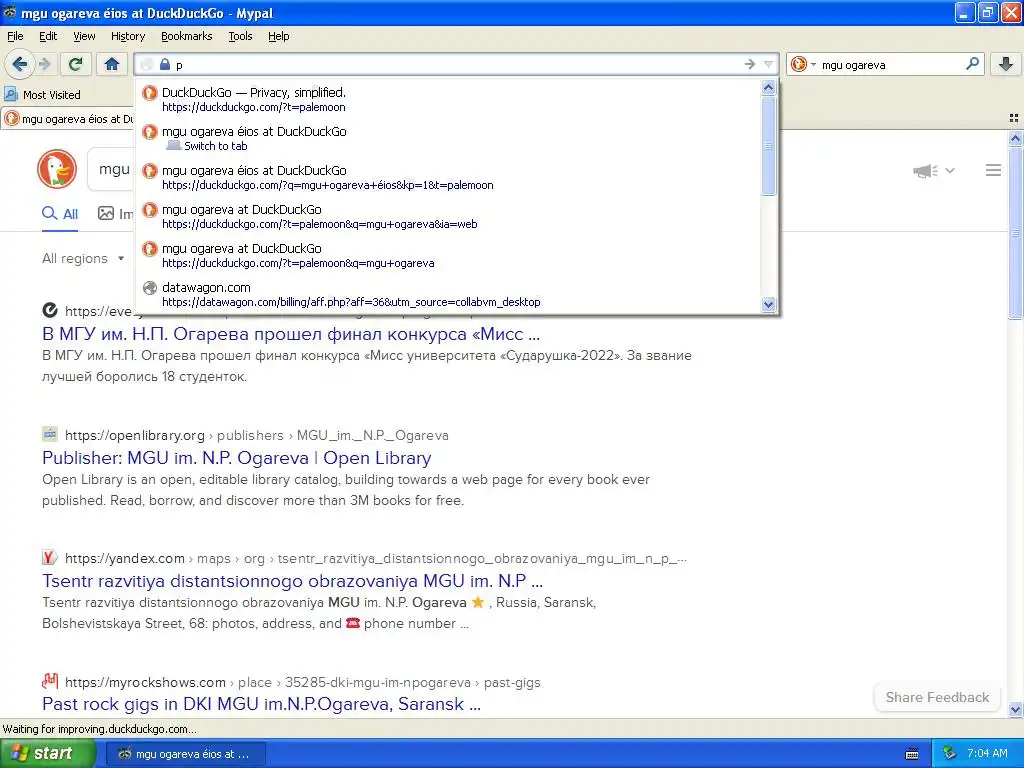Click the openlibrary.org result URL
Screen dimensions: 1024x768
click(x=257, y=435)
